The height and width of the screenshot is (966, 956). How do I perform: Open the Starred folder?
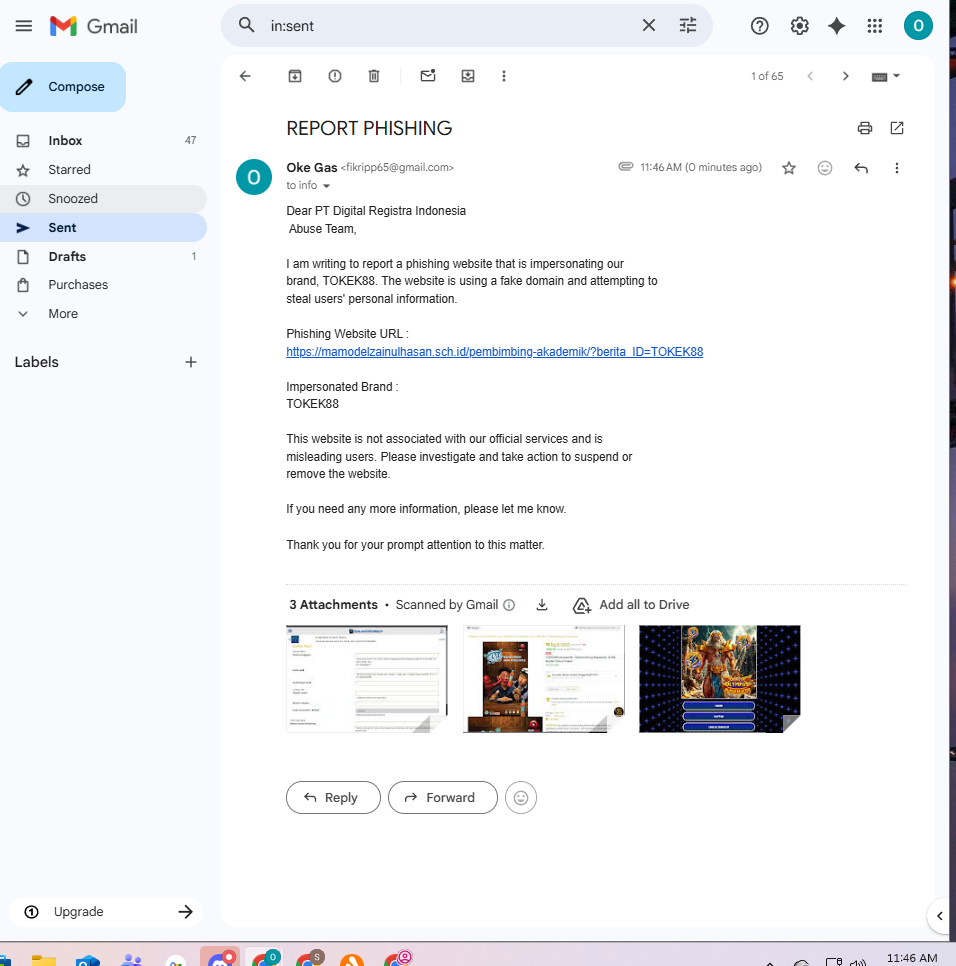point(103,169)
